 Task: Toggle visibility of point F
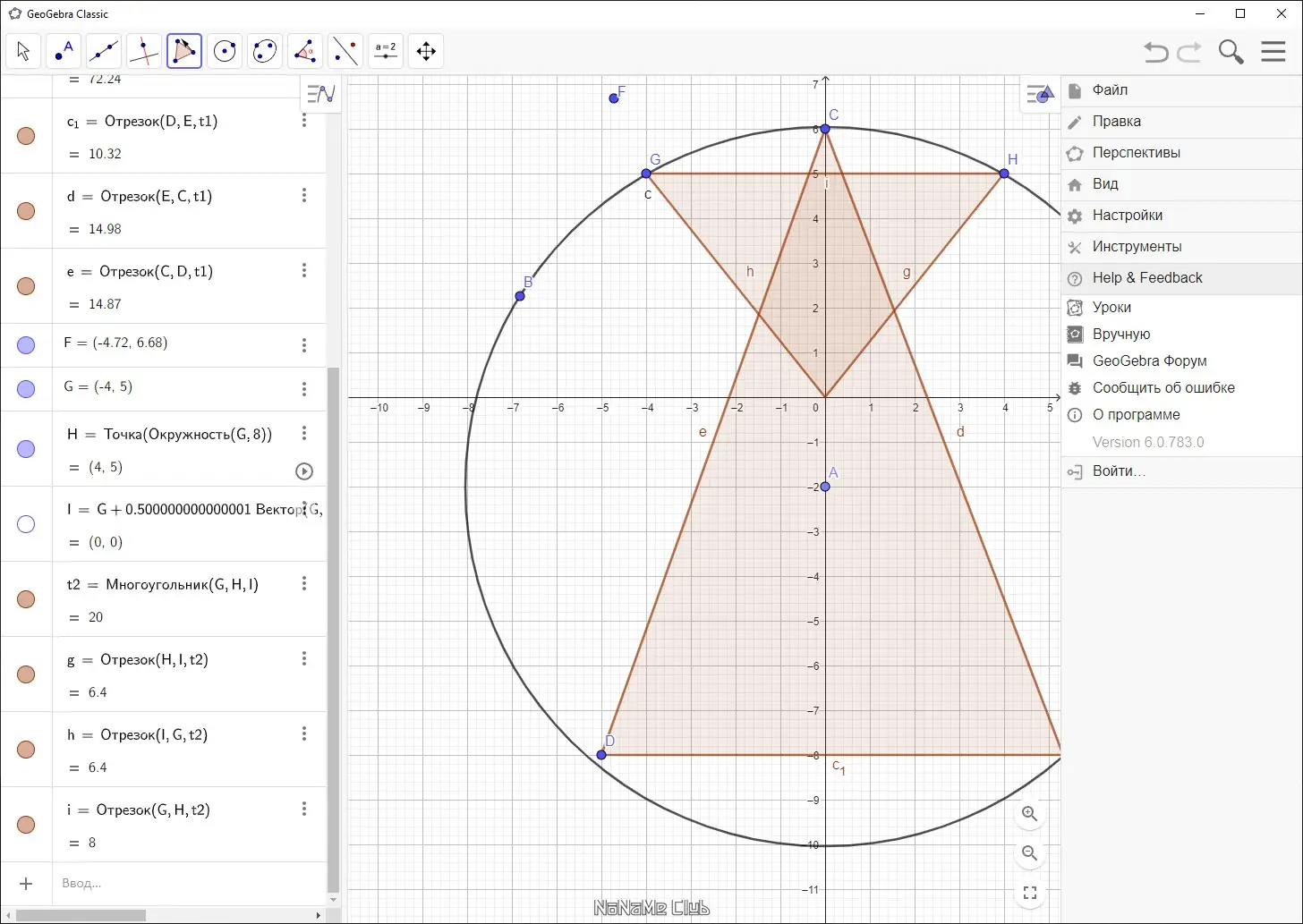(26, 345)
